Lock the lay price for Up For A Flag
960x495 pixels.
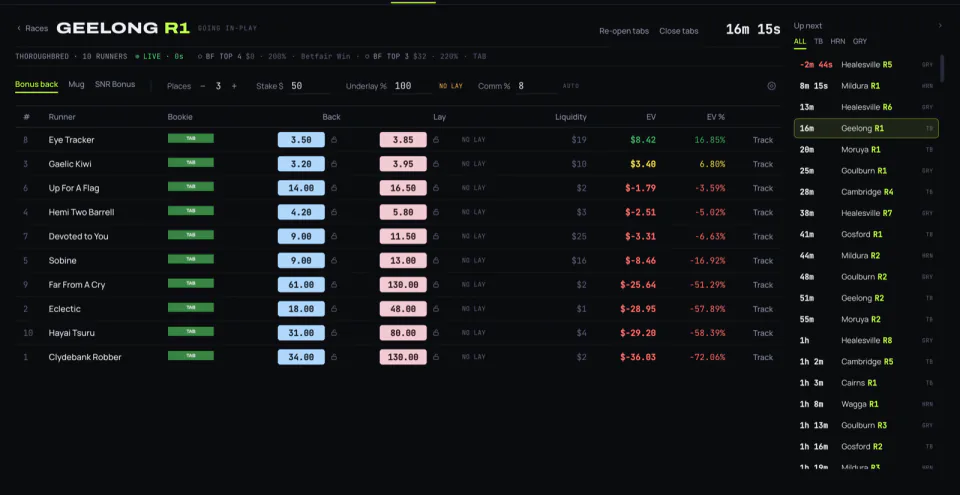(435, 188)
